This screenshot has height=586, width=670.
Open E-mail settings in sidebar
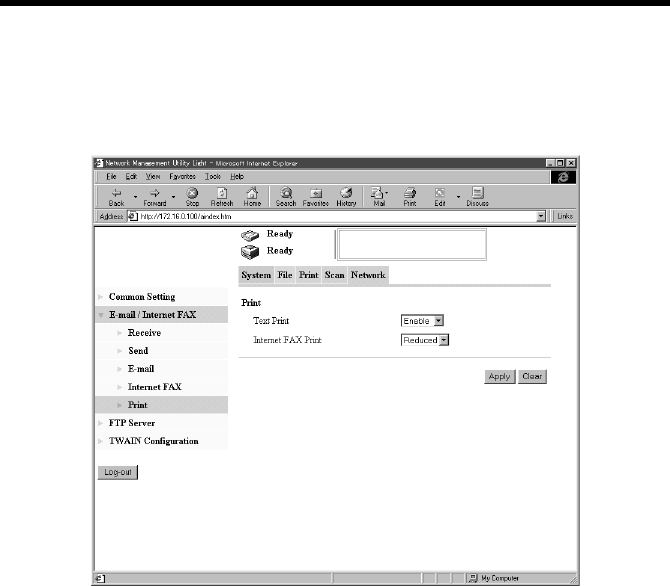141,368
